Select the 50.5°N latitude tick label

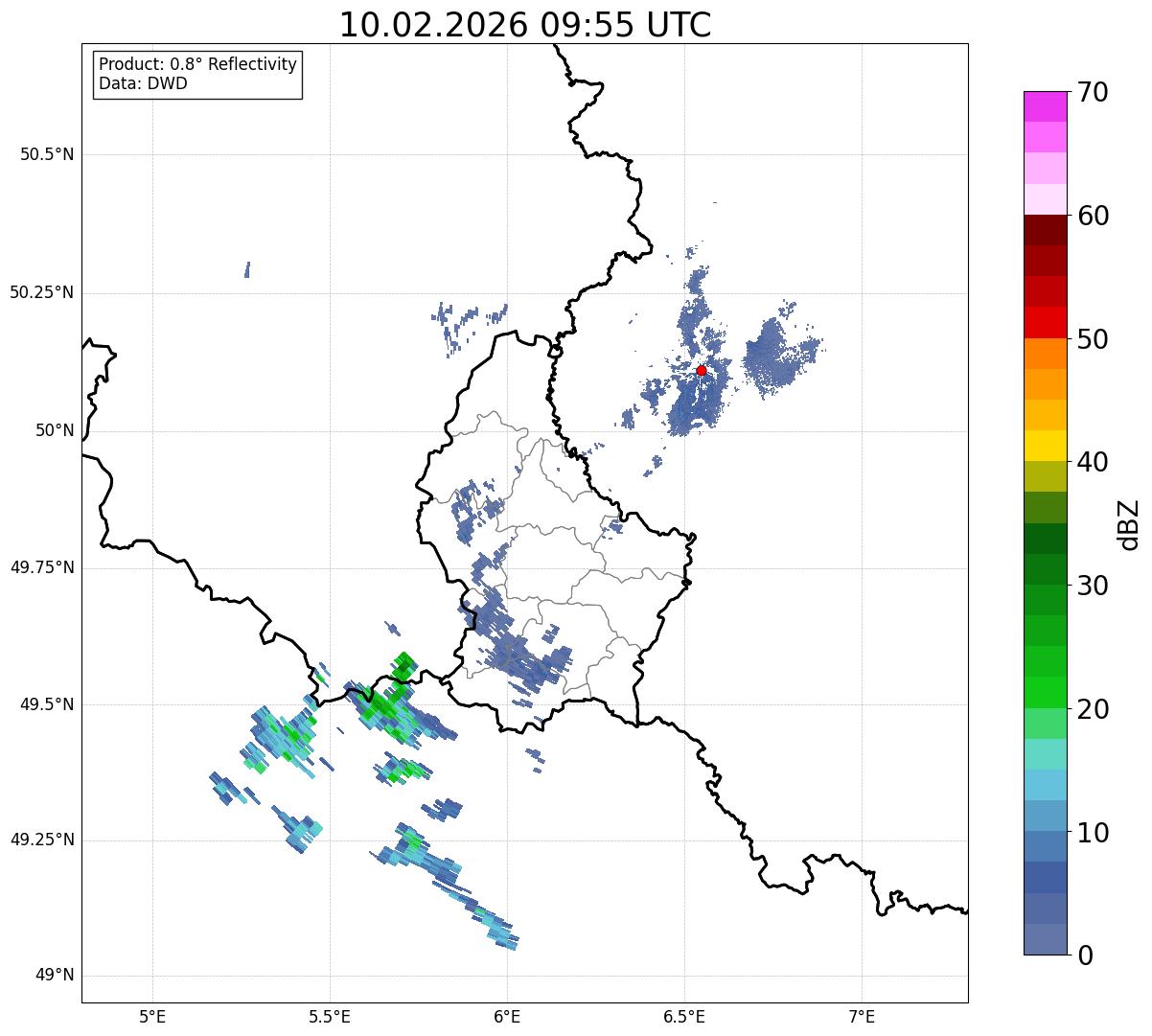click(47, 154)
